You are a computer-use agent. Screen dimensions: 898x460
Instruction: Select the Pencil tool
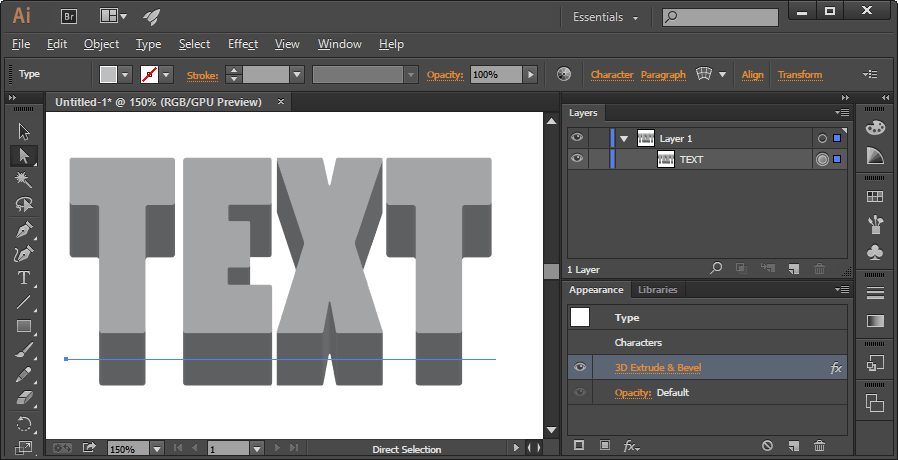pyautogui.click(x=23, y=374)
